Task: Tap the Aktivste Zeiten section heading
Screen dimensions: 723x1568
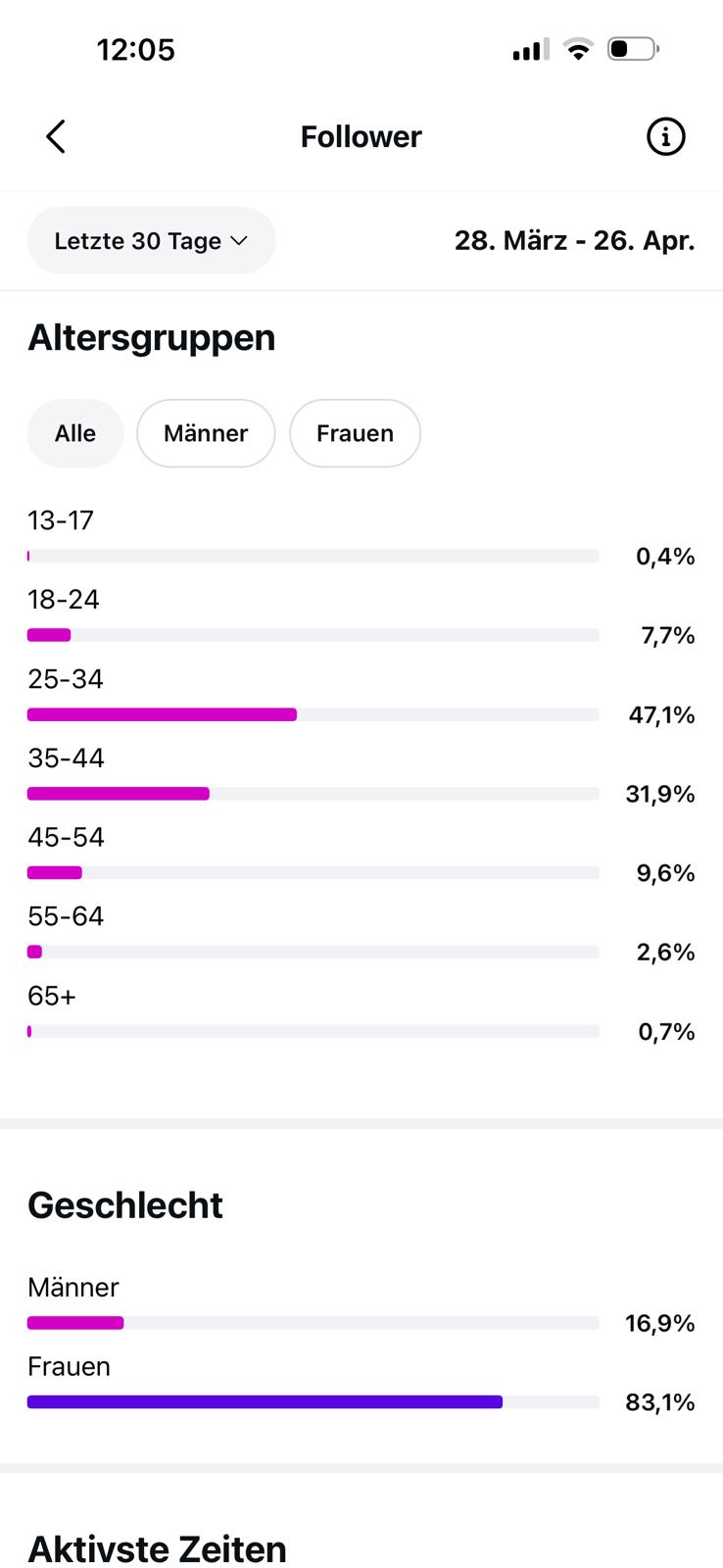Action: pyautogui.click(x=157, y=1549)
